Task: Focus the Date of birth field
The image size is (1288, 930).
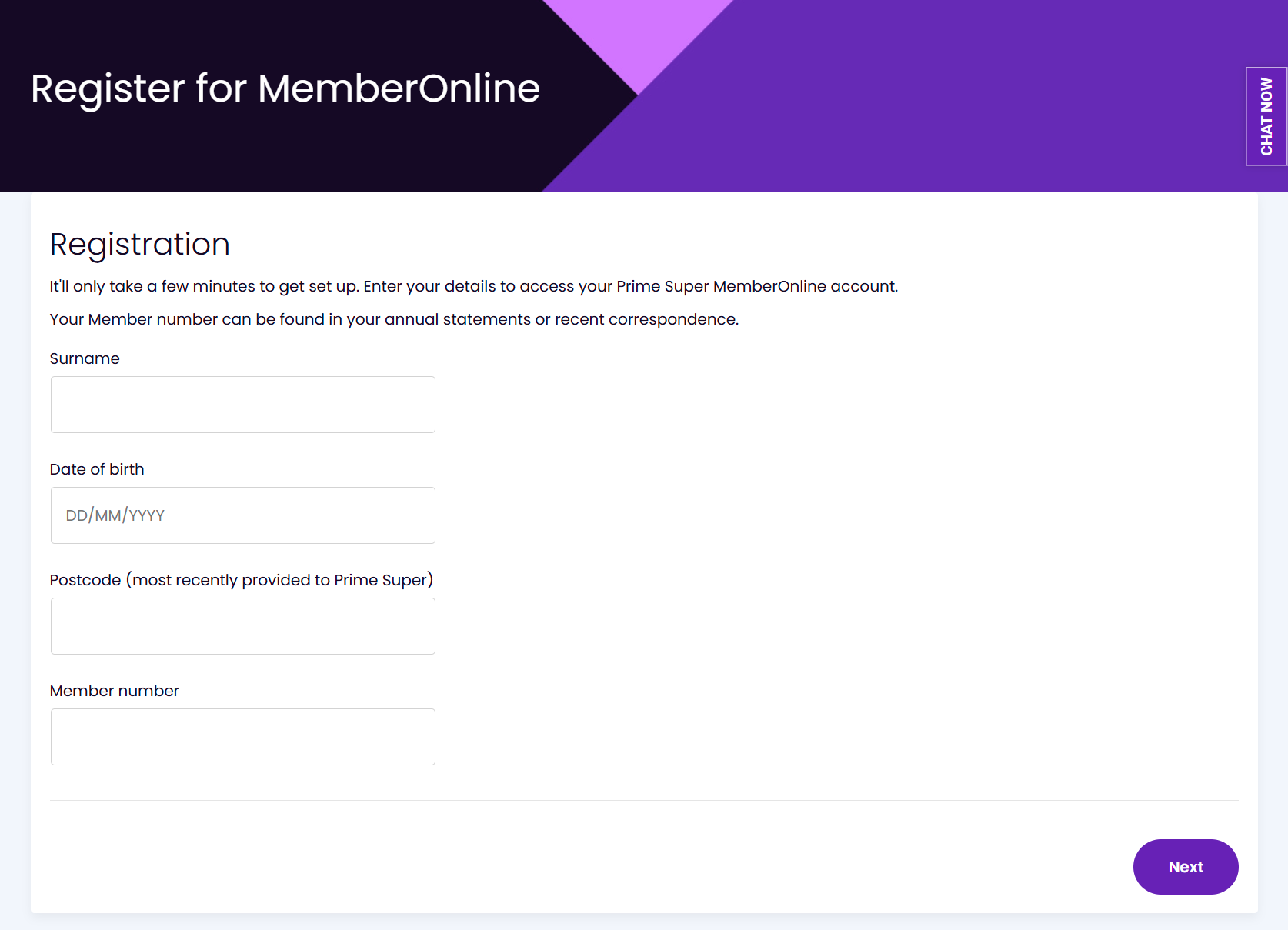Action: click(242, 515)
